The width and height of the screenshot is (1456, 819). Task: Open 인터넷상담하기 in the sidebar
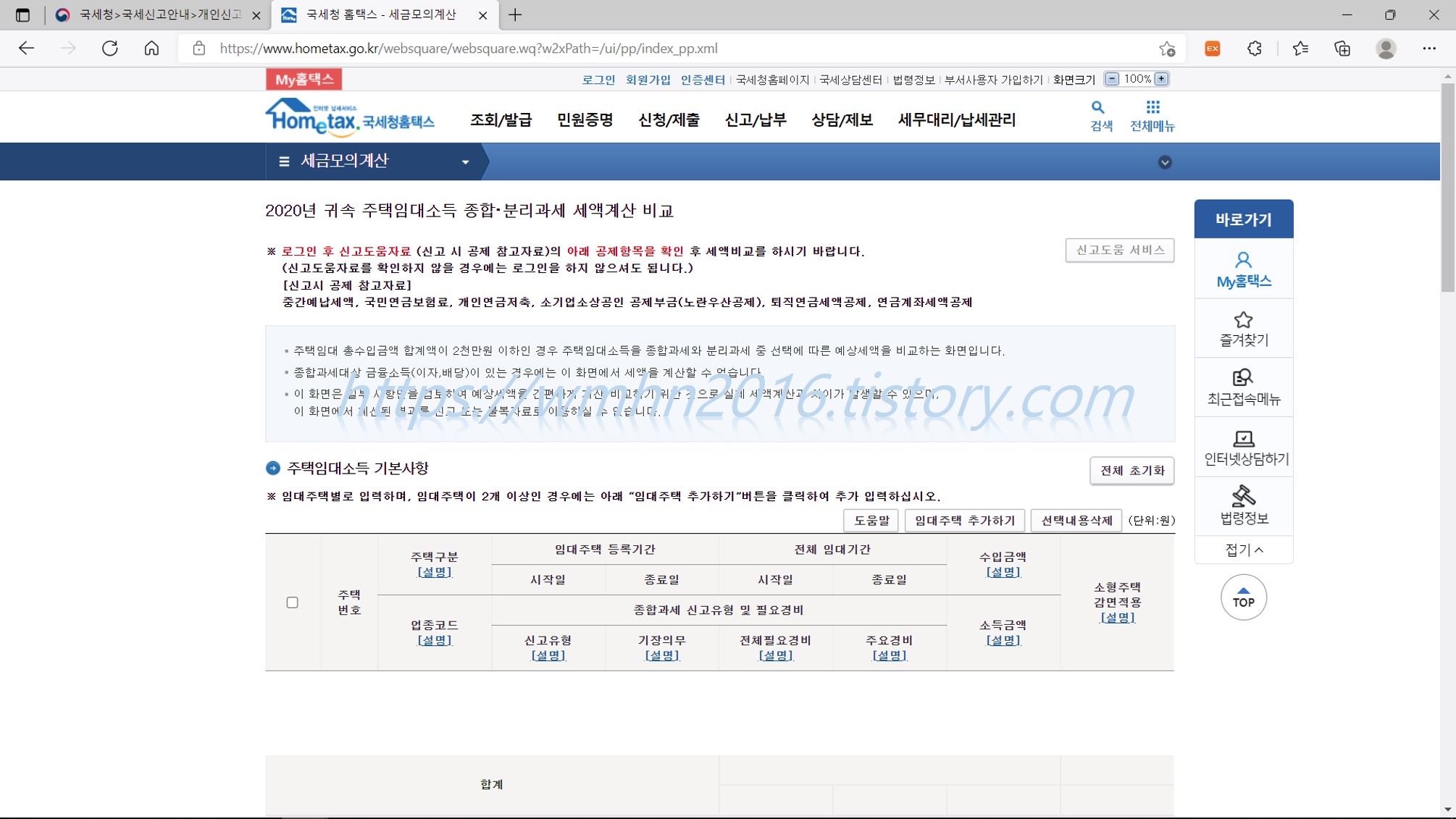[1243, 448]
